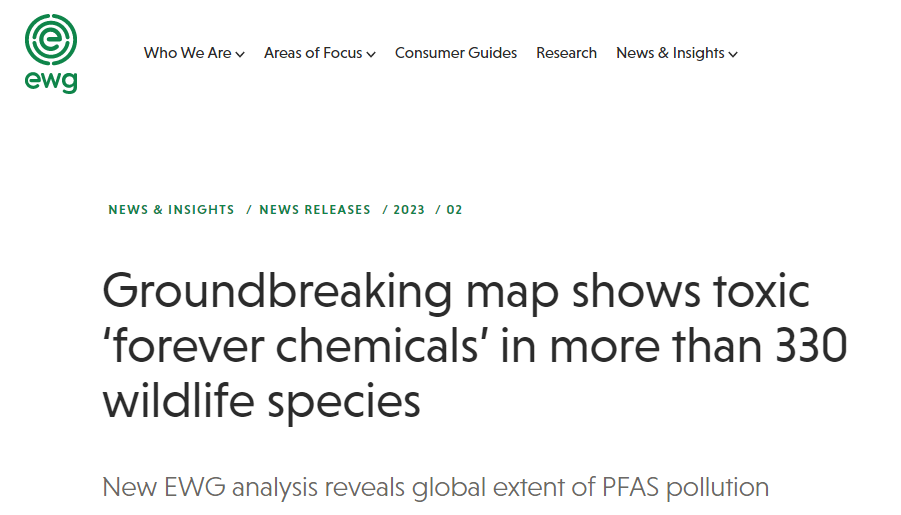Viewport: 901px width, 515px height.
Task: Open the Research navigation link
Action: point(567,53)
